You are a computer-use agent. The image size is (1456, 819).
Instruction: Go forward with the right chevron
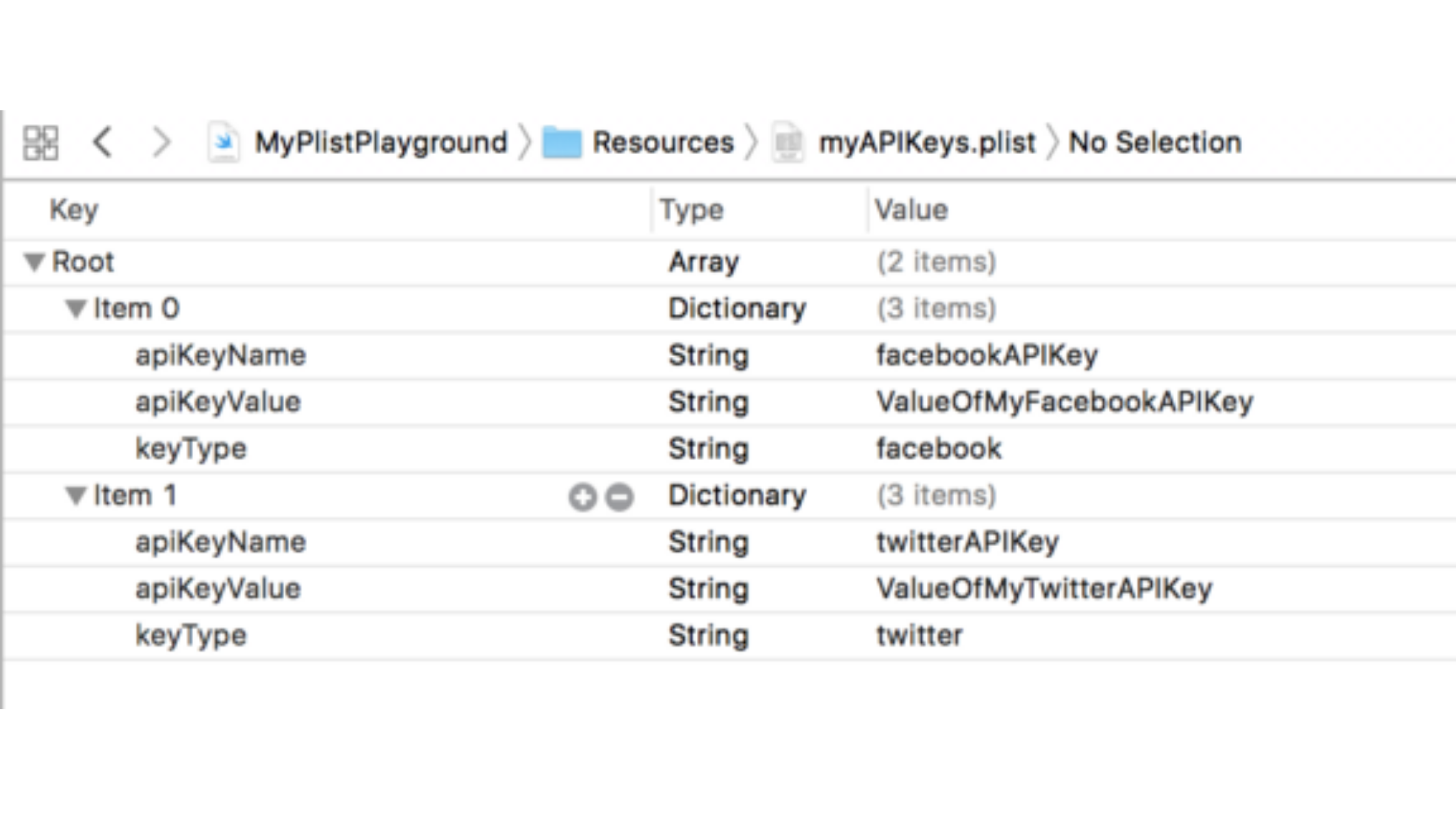click(x=161, y=142)
